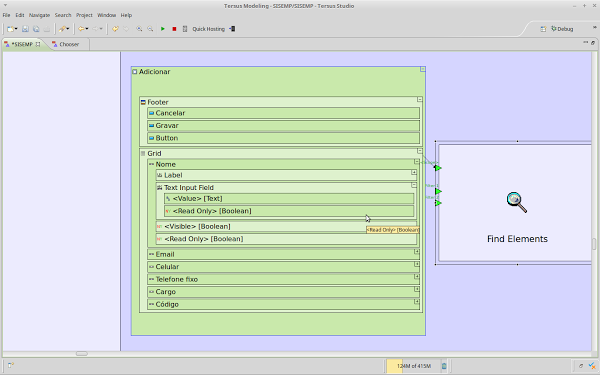
Task: Collapse the Nome row
Action: [417, 162]
